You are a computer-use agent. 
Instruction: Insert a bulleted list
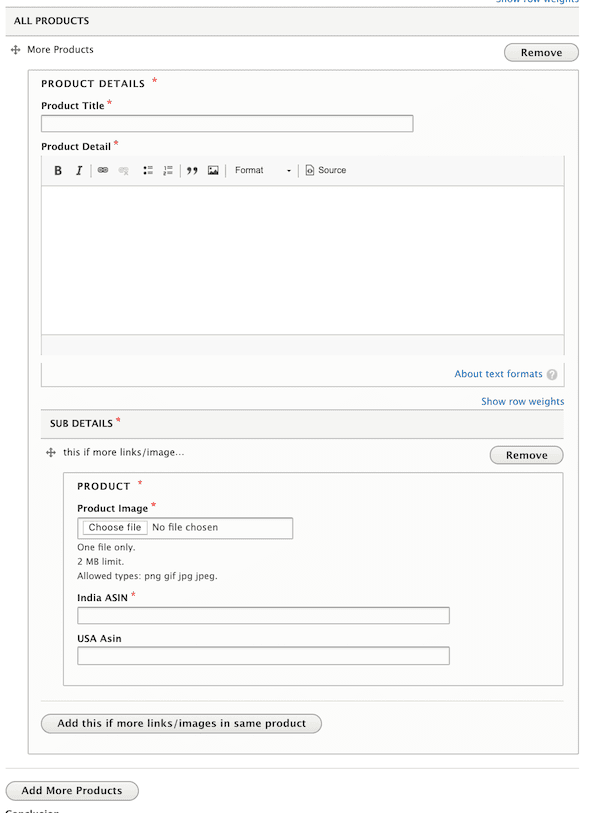[148, 170]
